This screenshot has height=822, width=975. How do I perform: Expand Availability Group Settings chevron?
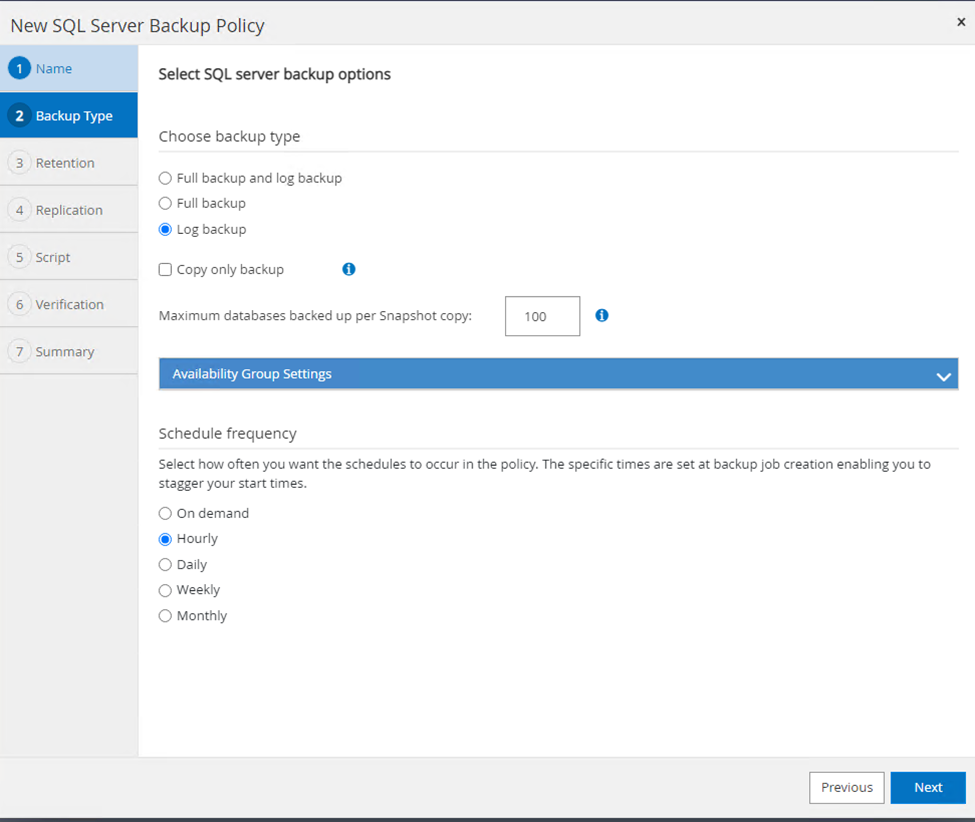[942, 376]
